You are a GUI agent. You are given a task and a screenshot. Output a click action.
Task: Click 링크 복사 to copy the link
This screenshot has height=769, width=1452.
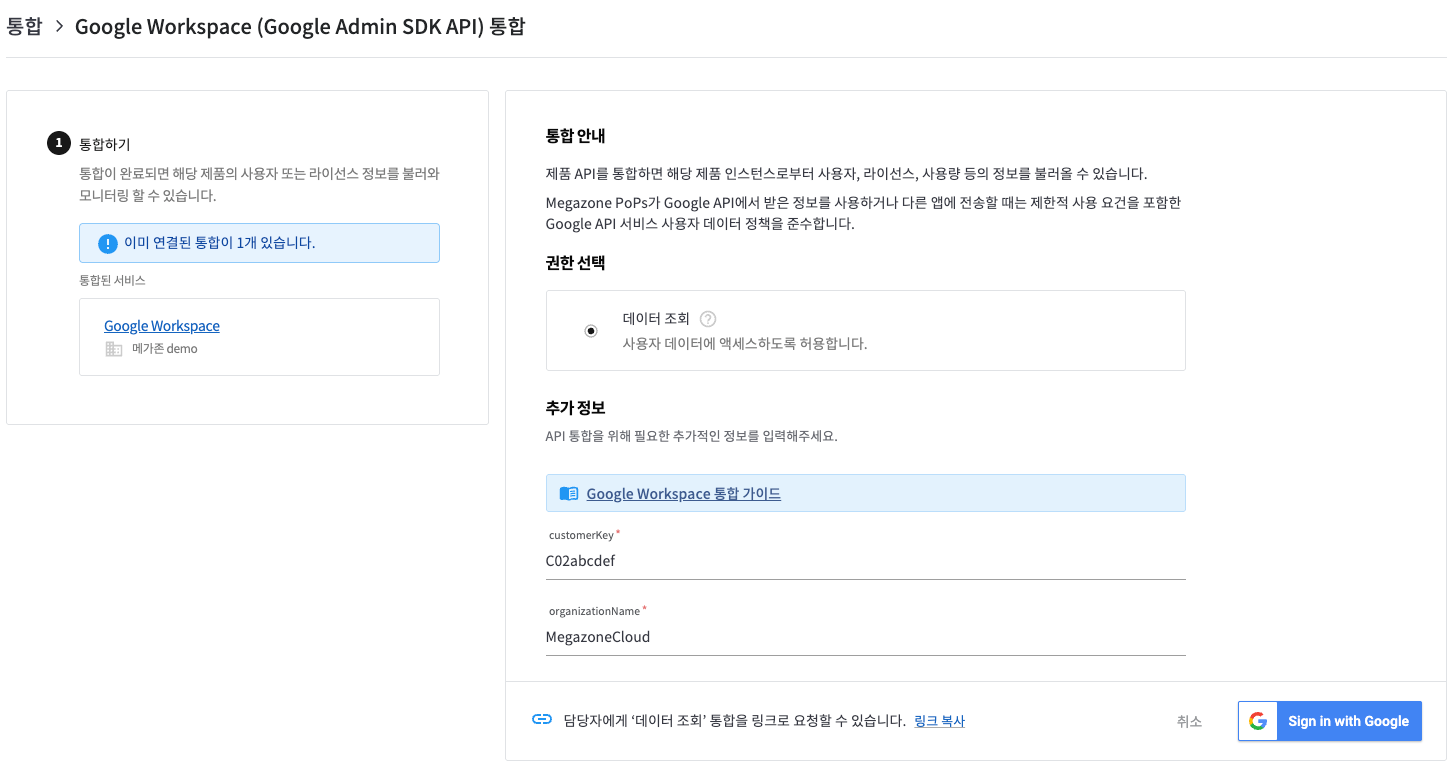coord(939,721)
